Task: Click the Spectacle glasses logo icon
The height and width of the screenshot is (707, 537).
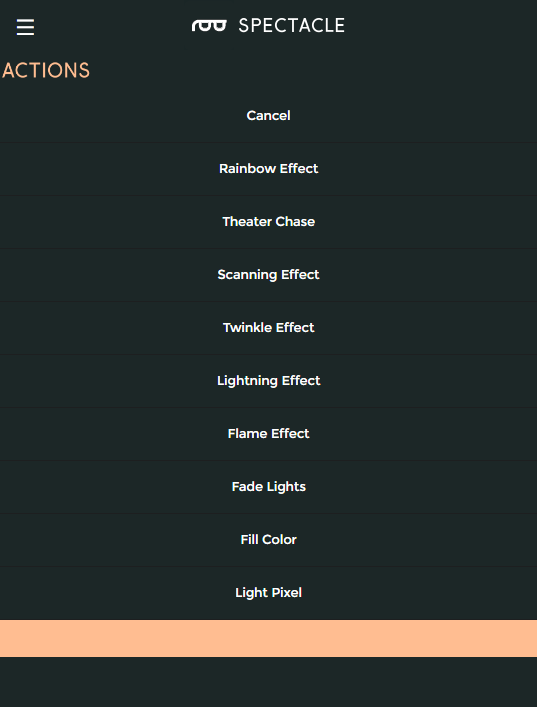Action: (209, 26)
